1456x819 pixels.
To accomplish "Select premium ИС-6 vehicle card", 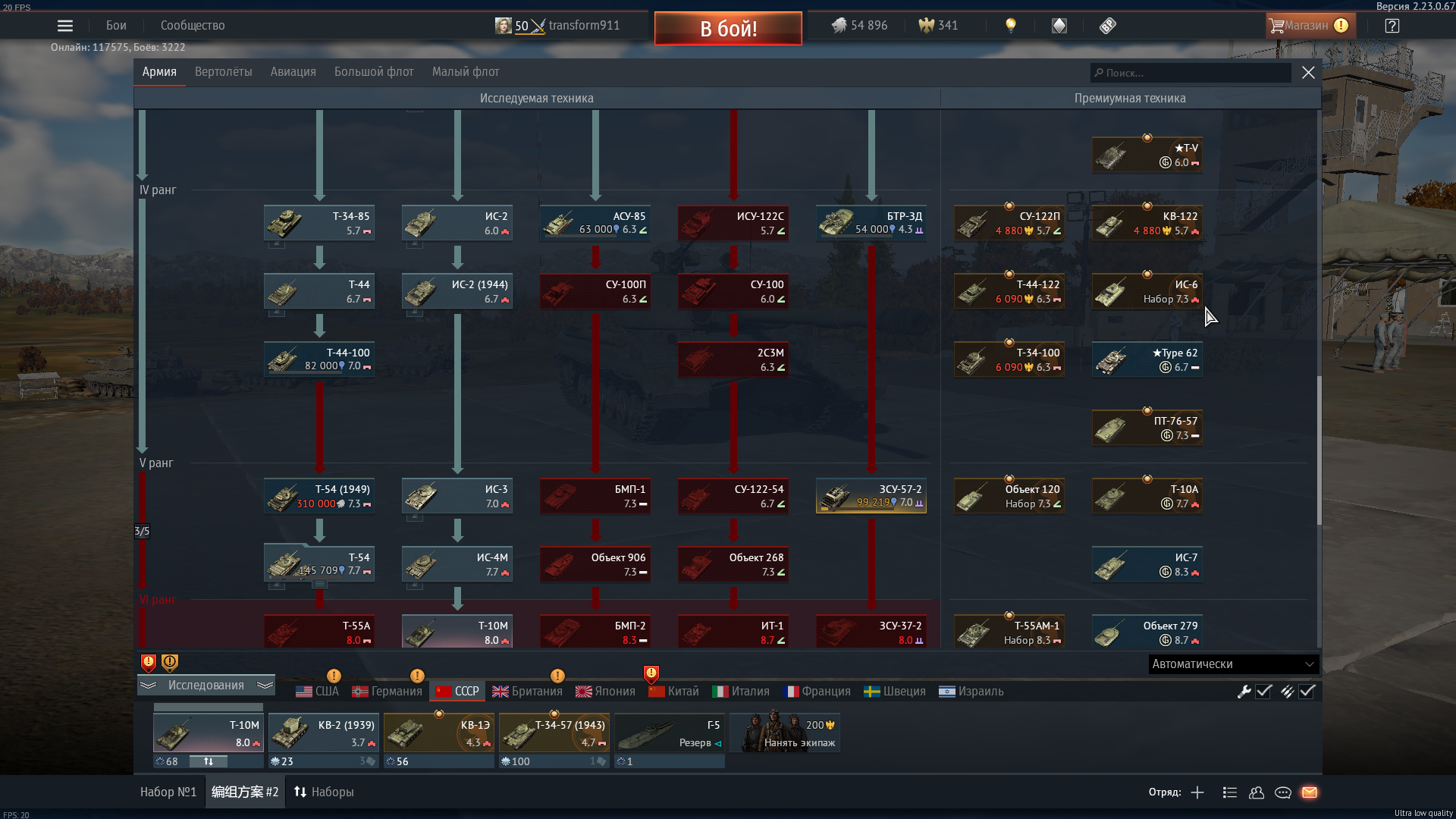I will pyautogui.click(x=1147, y=291).
